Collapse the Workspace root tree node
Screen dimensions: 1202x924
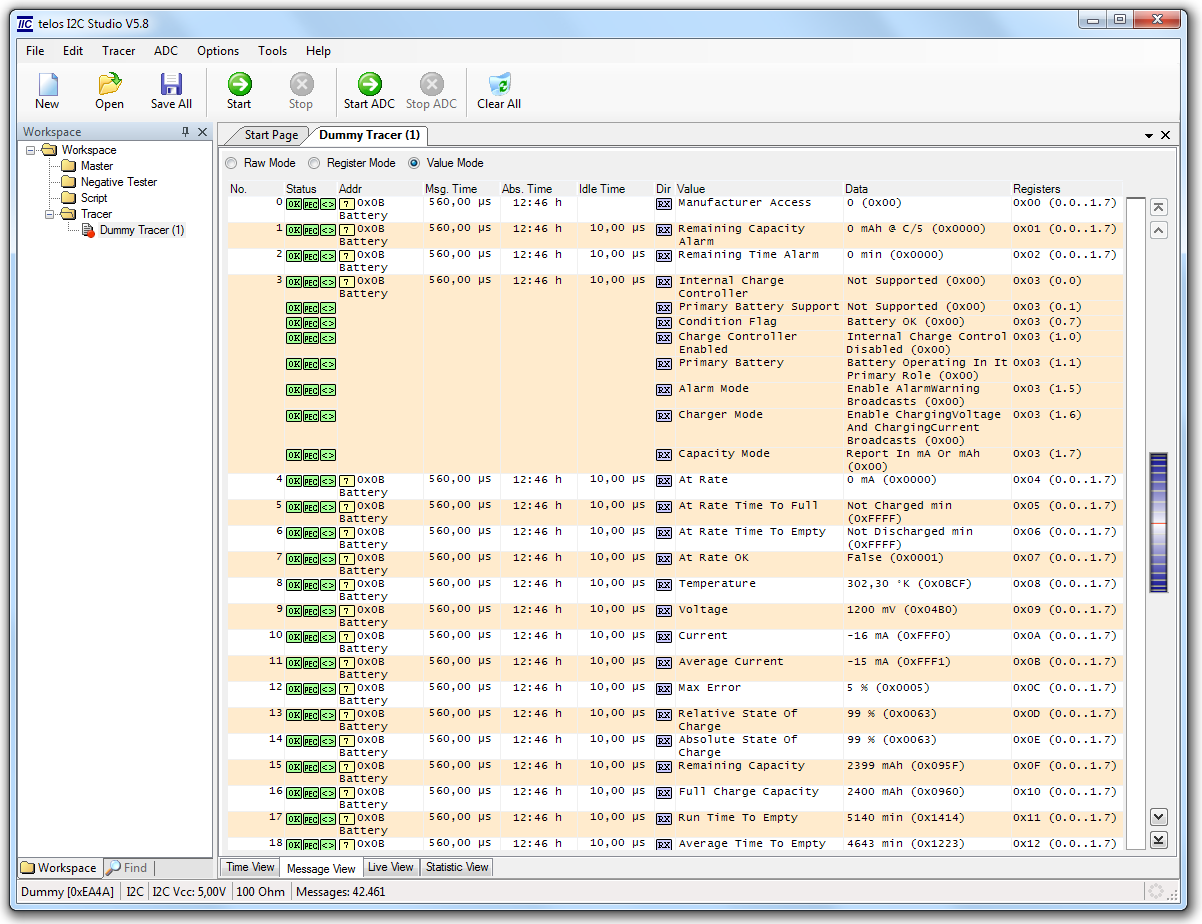pyautogui.click(x=31, y=150)
